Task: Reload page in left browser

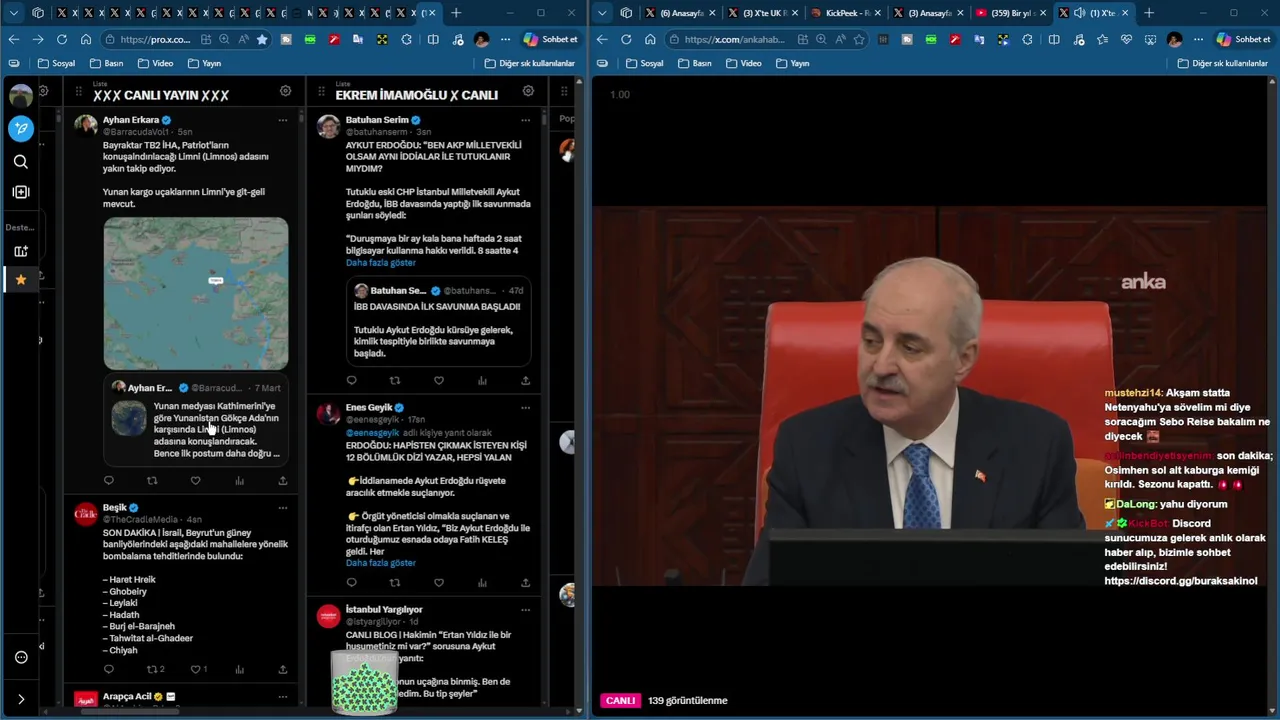Action: coord(62,39)
